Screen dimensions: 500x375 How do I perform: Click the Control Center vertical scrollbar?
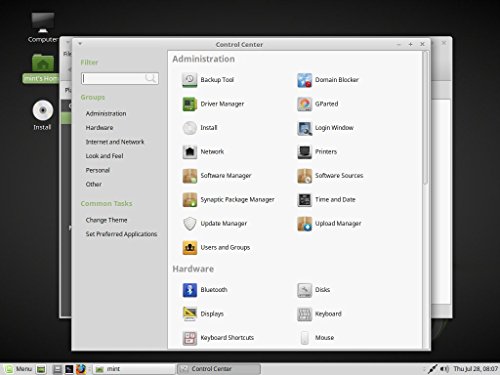(x=425, y=118)
